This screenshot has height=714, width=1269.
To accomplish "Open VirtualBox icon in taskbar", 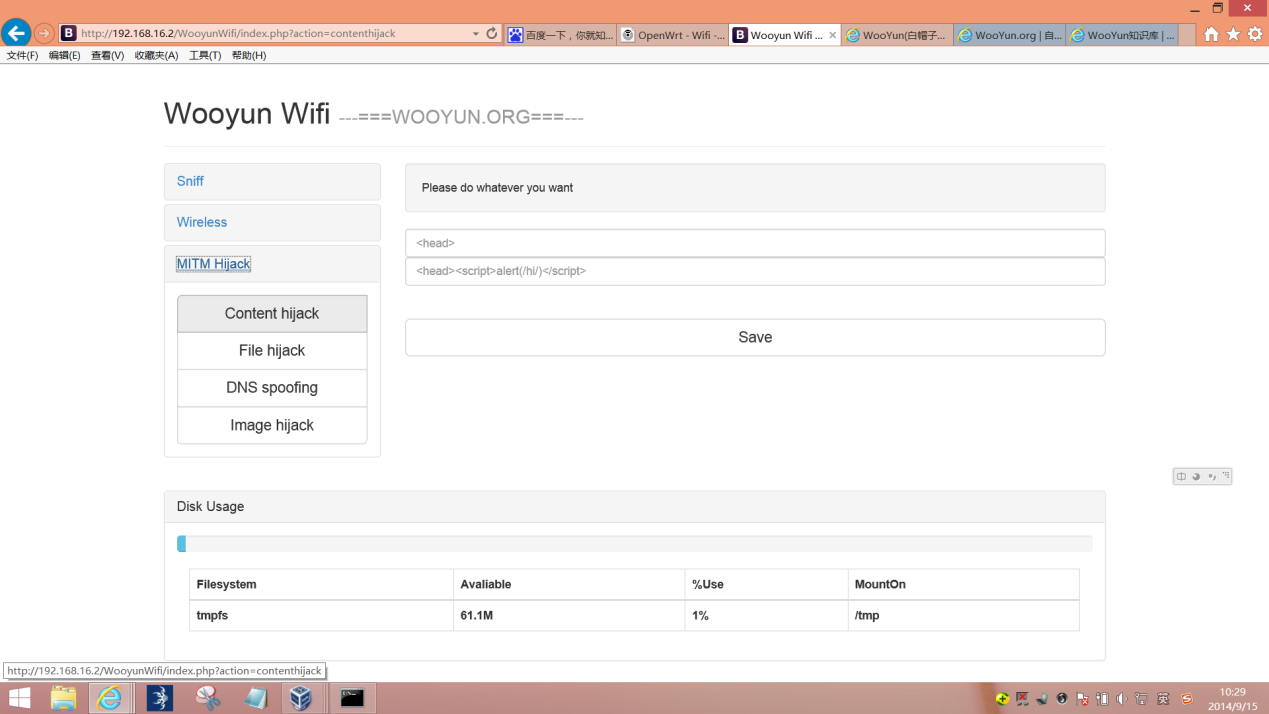I will point(301,697).
